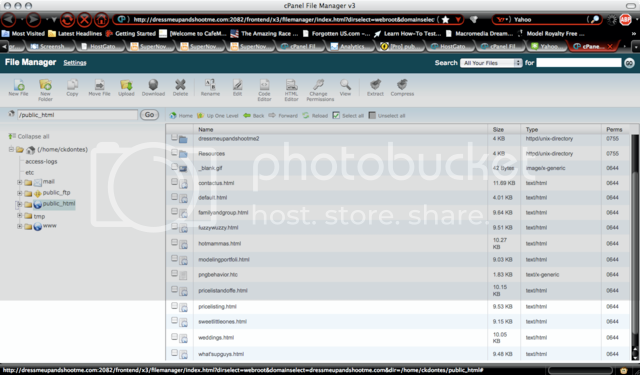The height and width of the screenshot is (375, 640).
Task: Launch the Code Editor
Action: click(x=264, y=90)
